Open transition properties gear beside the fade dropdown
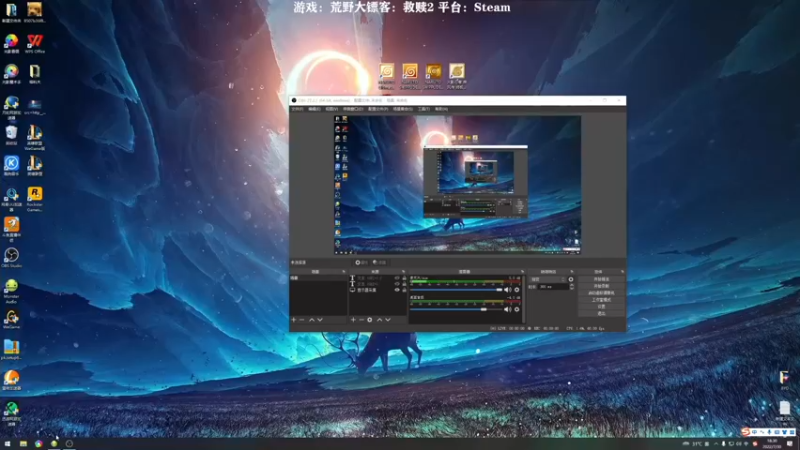Viewport: 800px width, 450px height. coord(571,280)
